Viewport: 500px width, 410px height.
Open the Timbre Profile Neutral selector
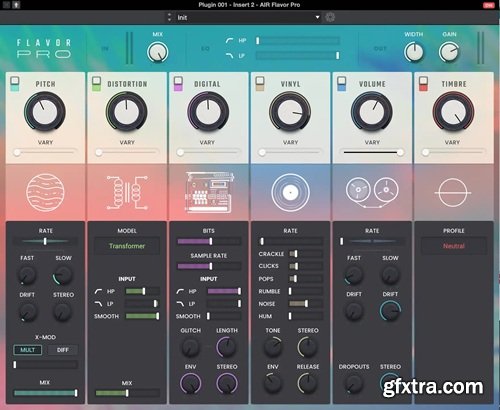point(454,246)
